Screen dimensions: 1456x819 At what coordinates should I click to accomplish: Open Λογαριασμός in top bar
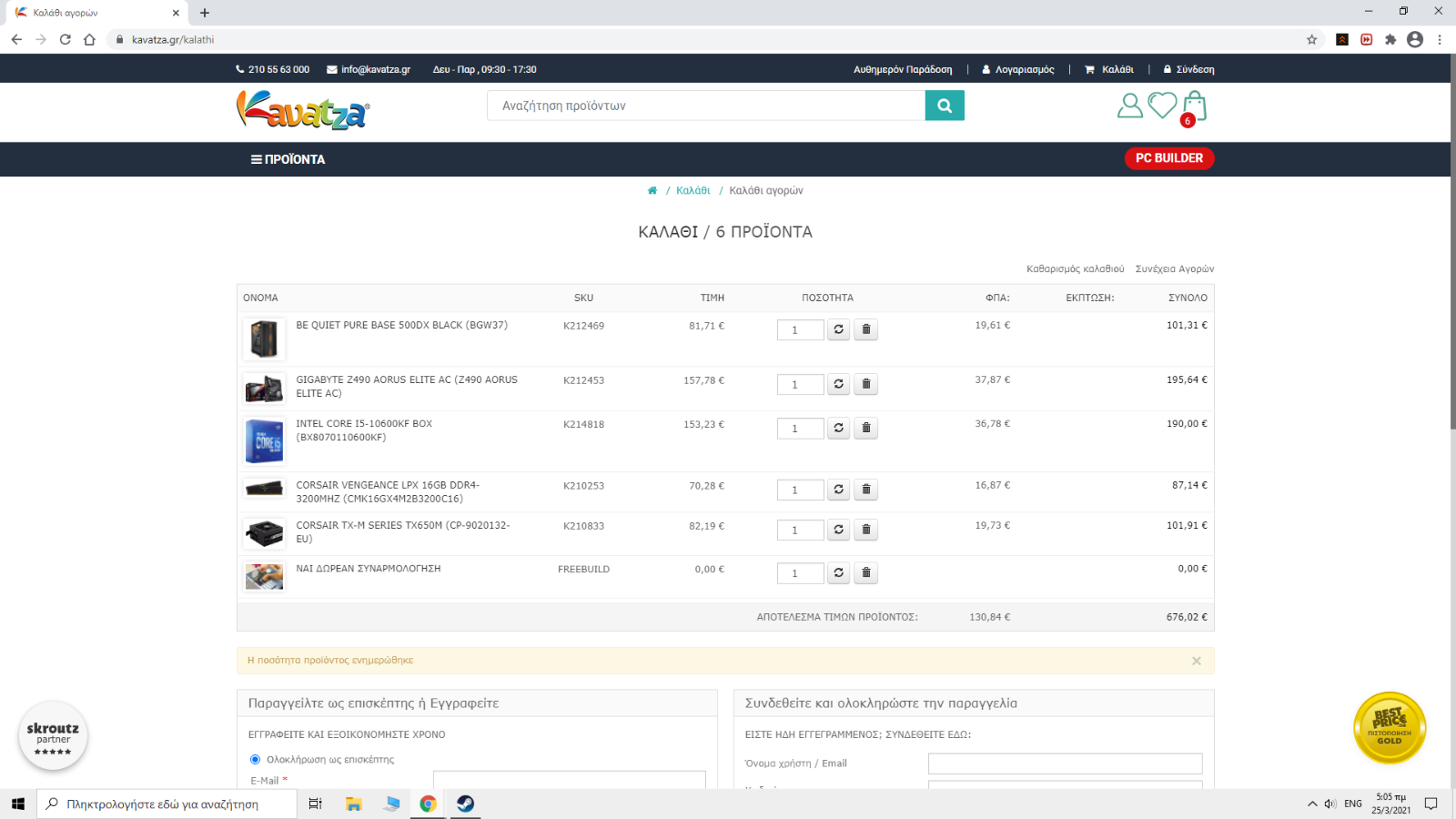(x=1017, y=69)
